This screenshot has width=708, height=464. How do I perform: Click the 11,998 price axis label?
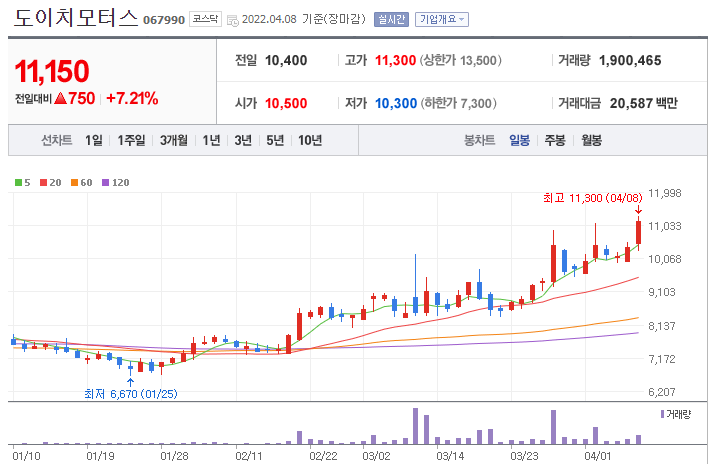tap(665, 193)
